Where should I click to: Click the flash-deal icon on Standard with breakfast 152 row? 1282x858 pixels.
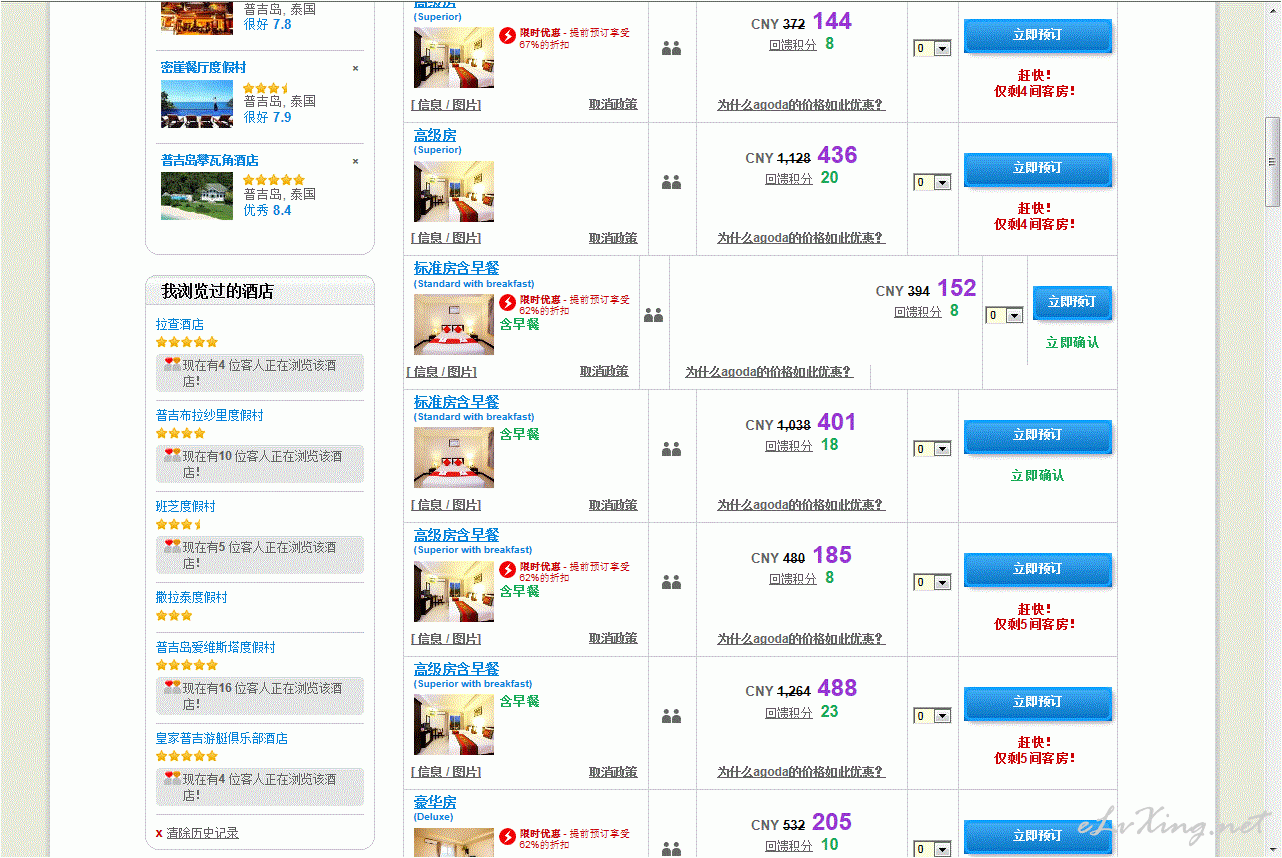(508, 302)
